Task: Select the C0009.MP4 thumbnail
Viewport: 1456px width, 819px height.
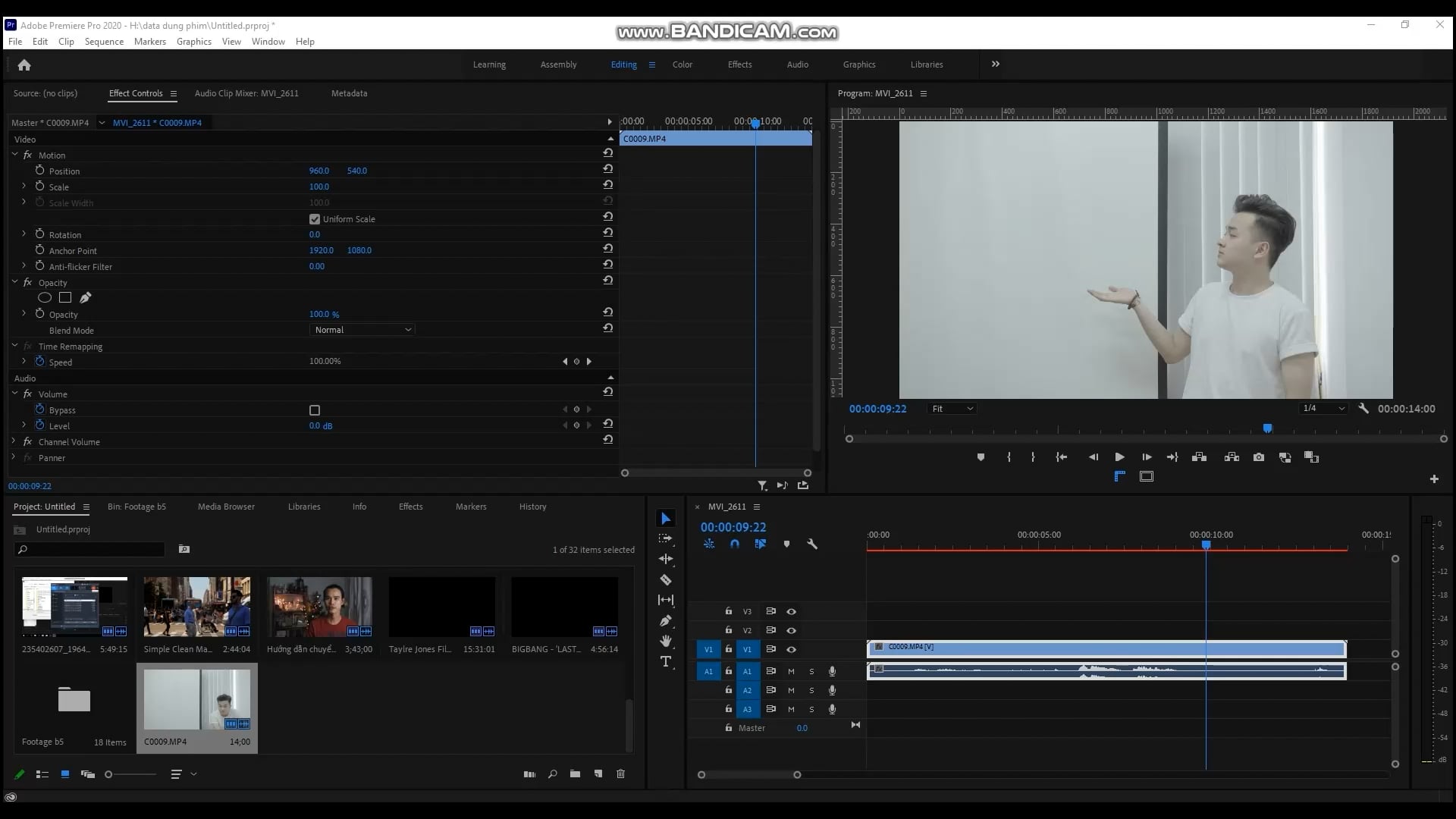Action: pyautogui.click(x=197, y=700)
